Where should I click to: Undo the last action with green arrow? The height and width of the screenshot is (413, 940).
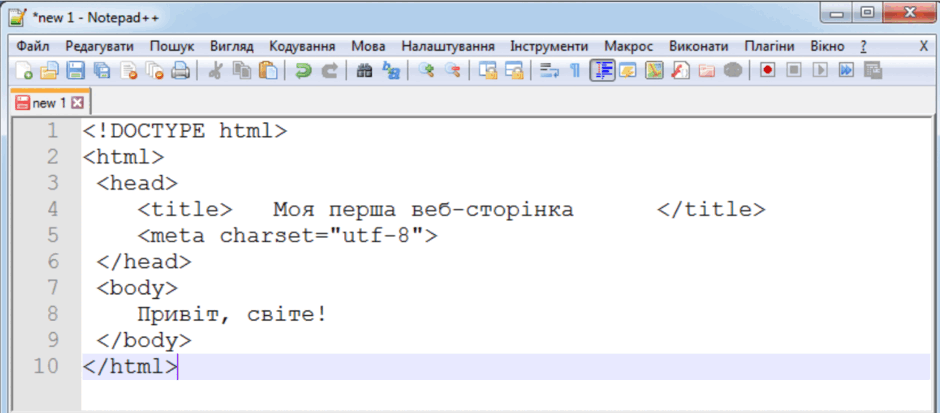pos(303,71)
